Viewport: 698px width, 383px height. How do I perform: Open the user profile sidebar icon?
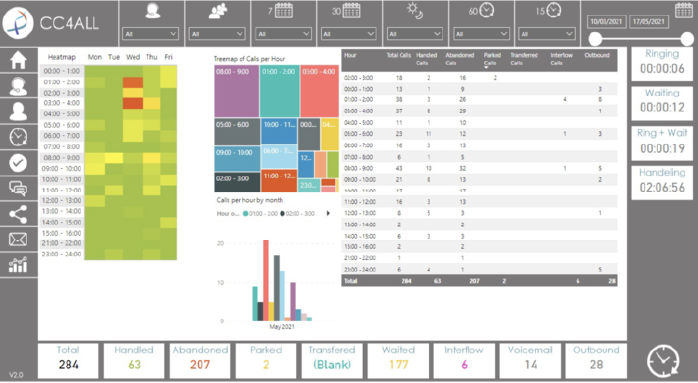pos(18,111)
